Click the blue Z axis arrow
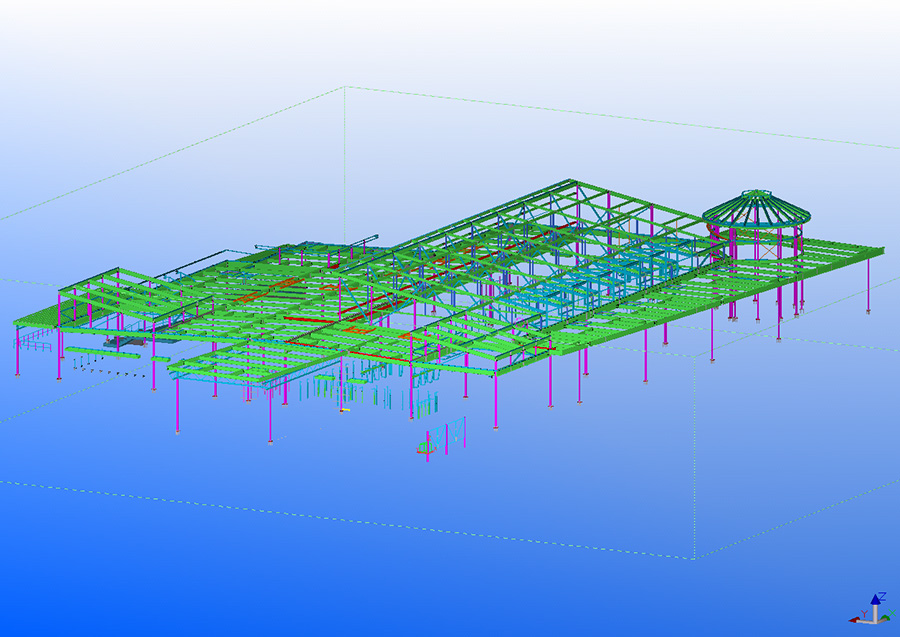 (874, 600)
